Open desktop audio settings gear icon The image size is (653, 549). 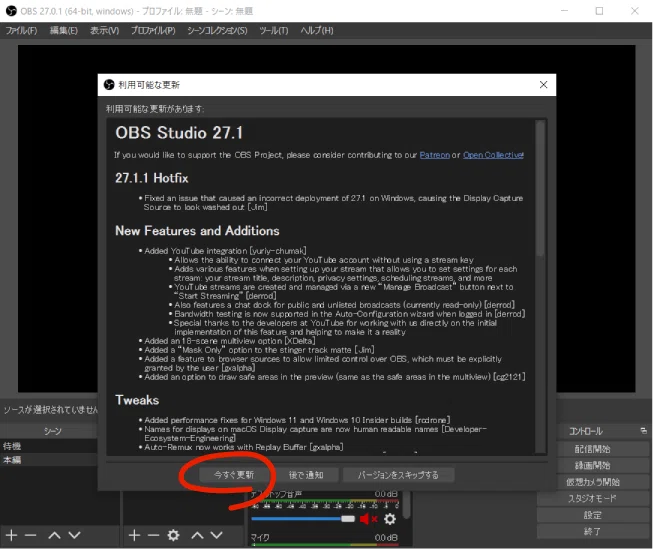(x=390, y=519)
